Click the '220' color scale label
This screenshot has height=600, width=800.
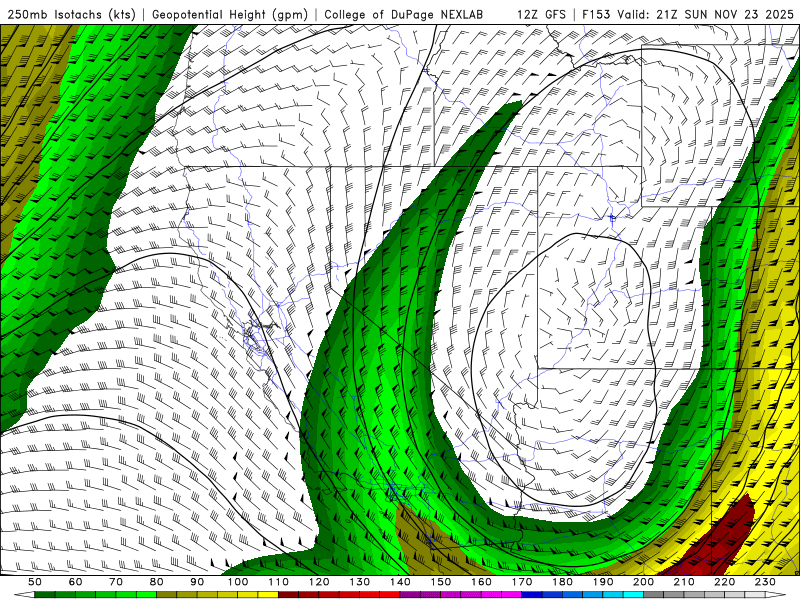coord(724,582)
